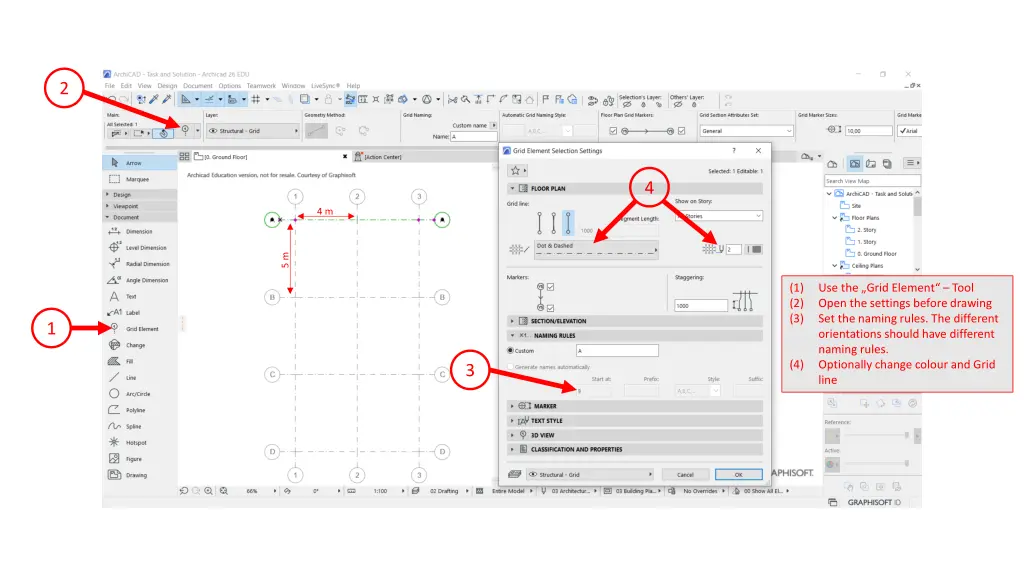Open the Dot & Dashed line type dropdown
The height and width of the screenshot is (576, 1024).
[596, 249]
